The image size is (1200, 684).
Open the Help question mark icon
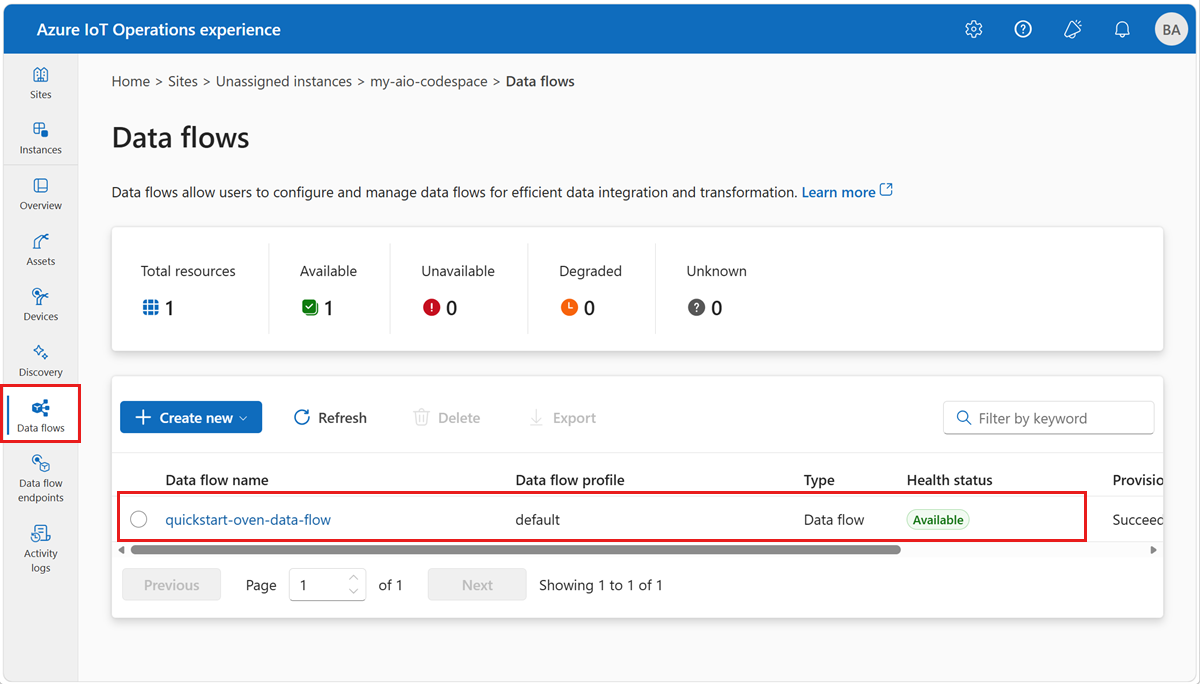[1023, 29]
